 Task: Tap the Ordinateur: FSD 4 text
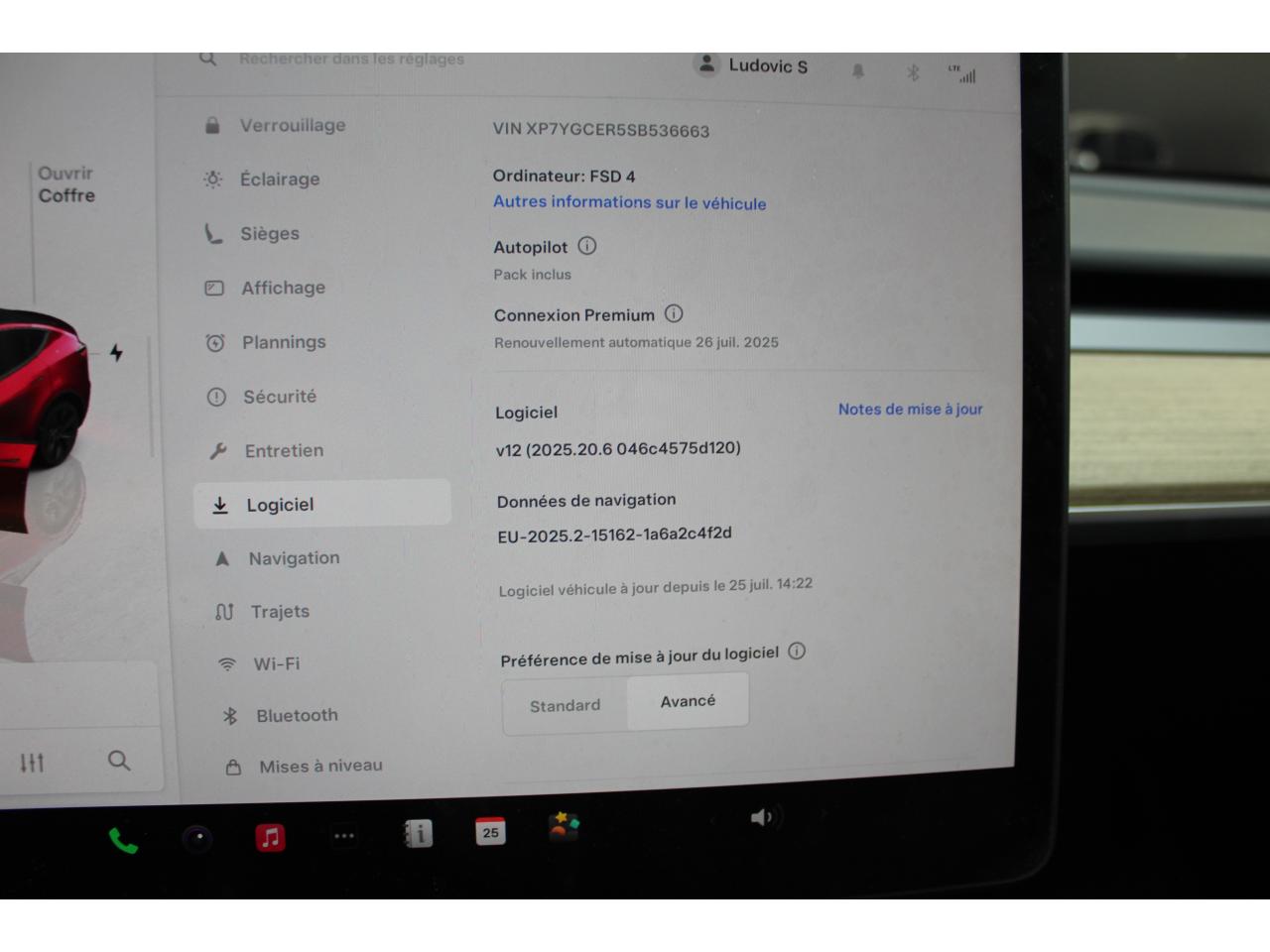coord(564,176)
